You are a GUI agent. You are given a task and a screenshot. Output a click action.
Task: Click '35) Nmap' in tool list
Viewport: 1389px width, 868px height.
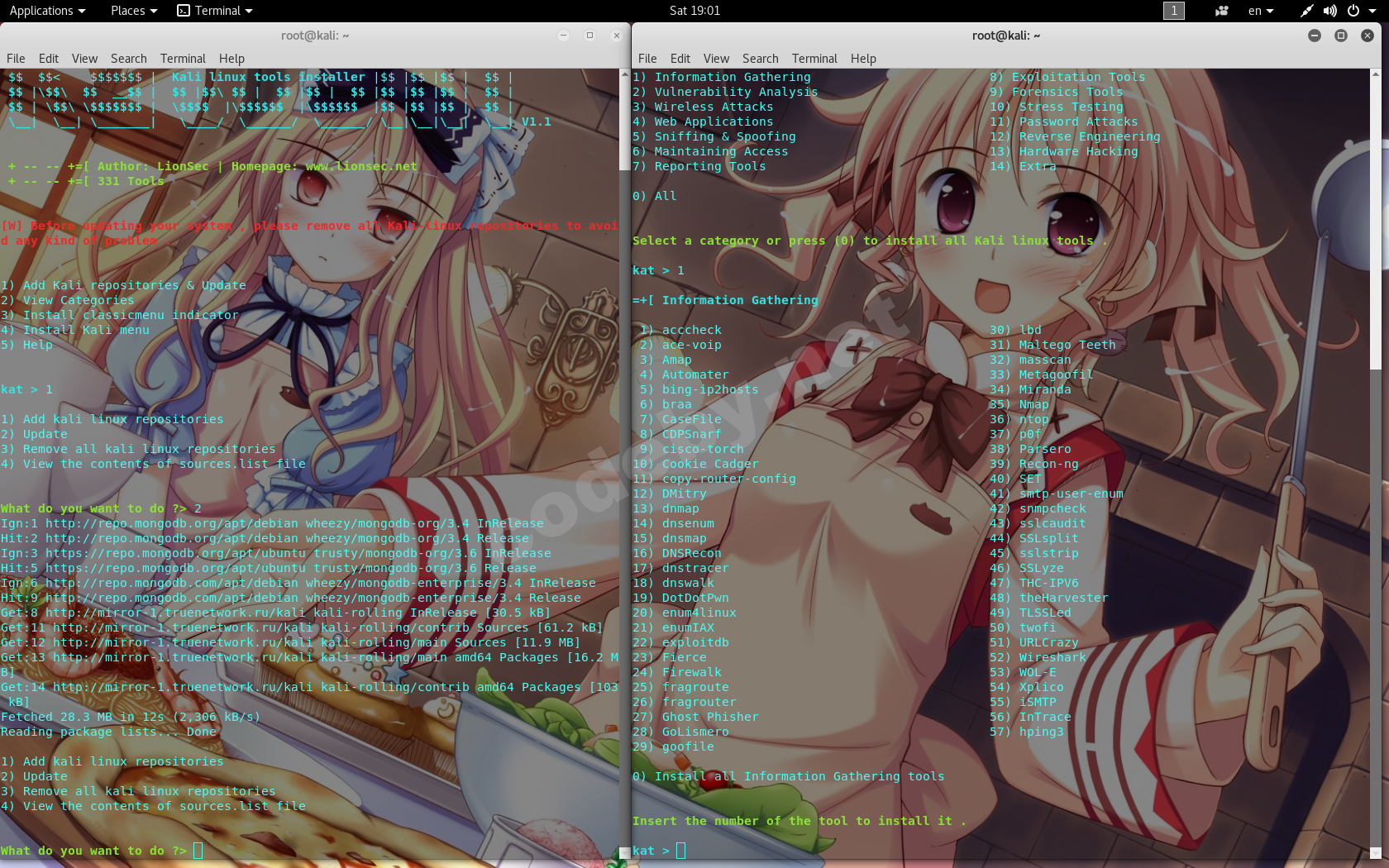(1019, 404)
